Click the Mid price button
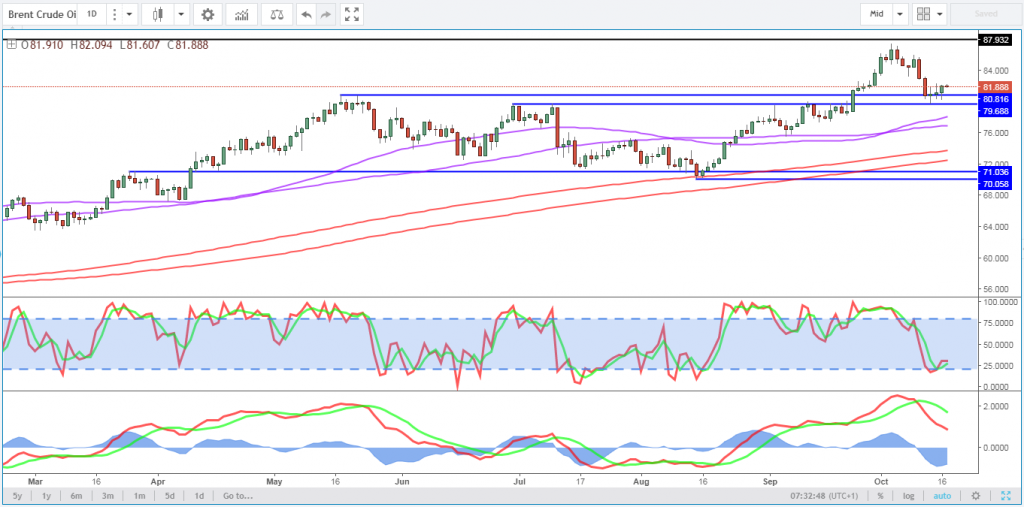The width and height of the screenshot is (1024, 507). click(x=877, y=14)
